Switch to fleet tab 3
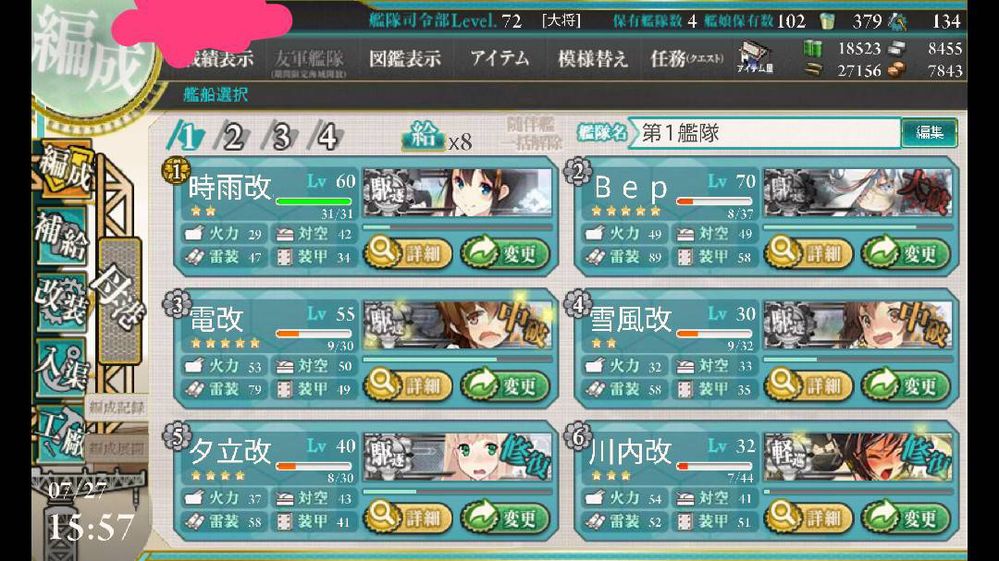Screen dimensions: 999x561 point(279,136)
